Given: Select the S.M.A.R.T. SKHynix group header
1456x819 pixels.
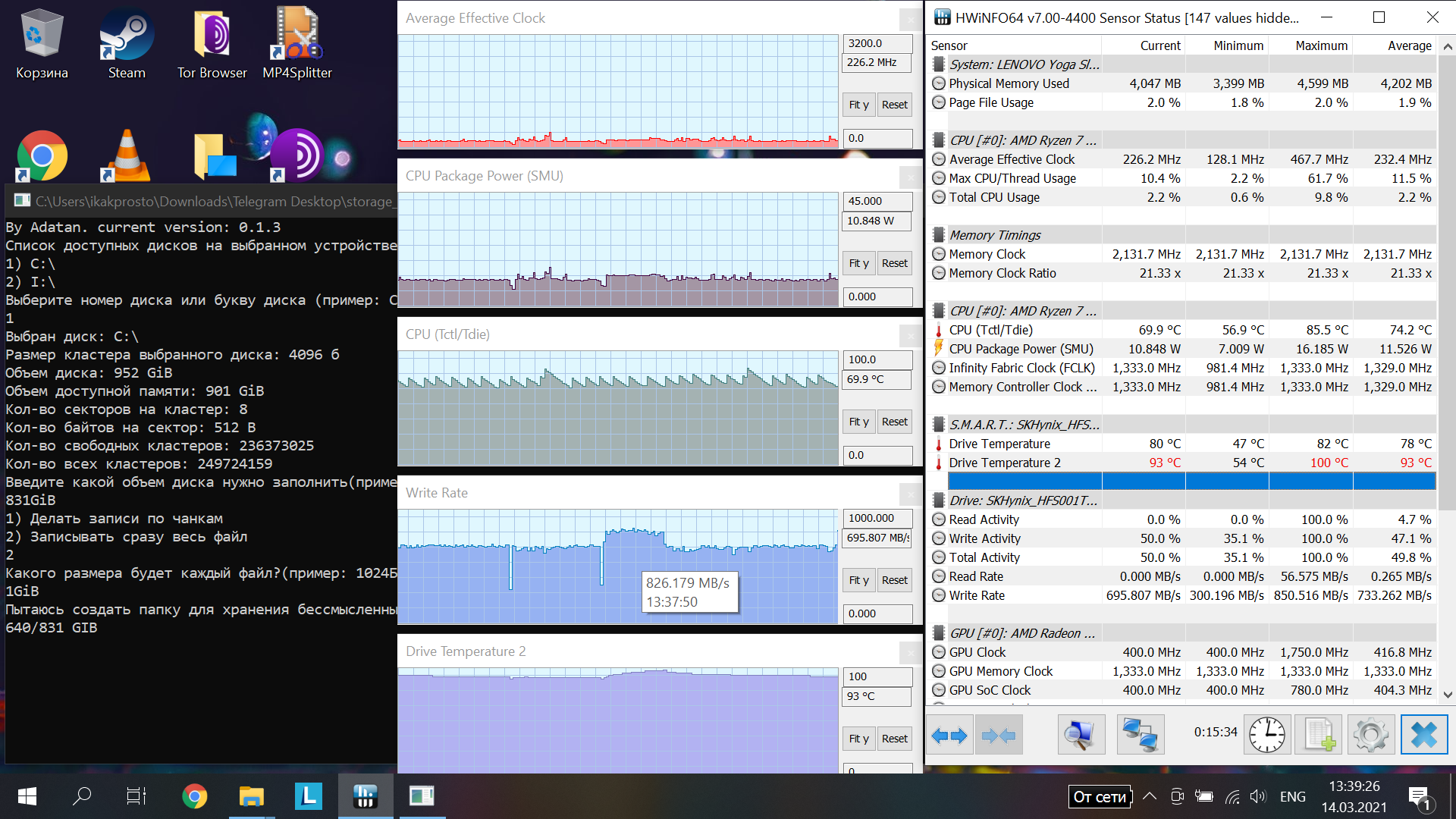Looking at the screenshot, I should click(1182, 425).
